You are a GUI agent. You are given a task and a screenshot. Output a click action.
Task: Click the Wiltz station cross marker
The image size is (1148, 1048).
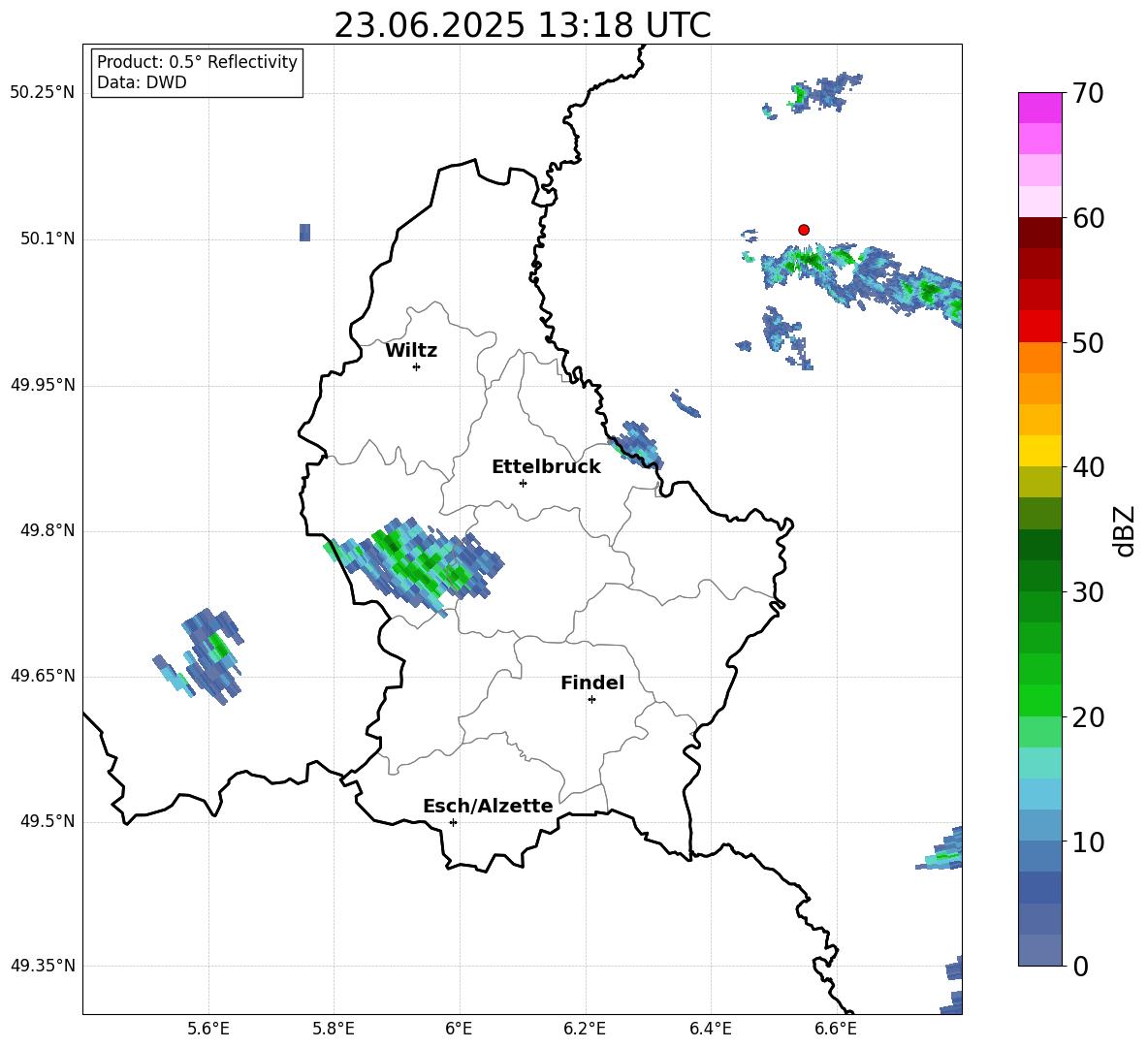[x=417, y=366]
